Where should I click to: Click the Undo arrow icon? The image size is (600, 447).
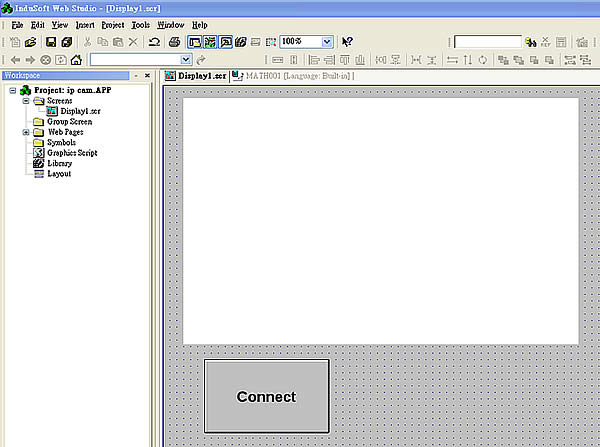click(x=154, y=42)
